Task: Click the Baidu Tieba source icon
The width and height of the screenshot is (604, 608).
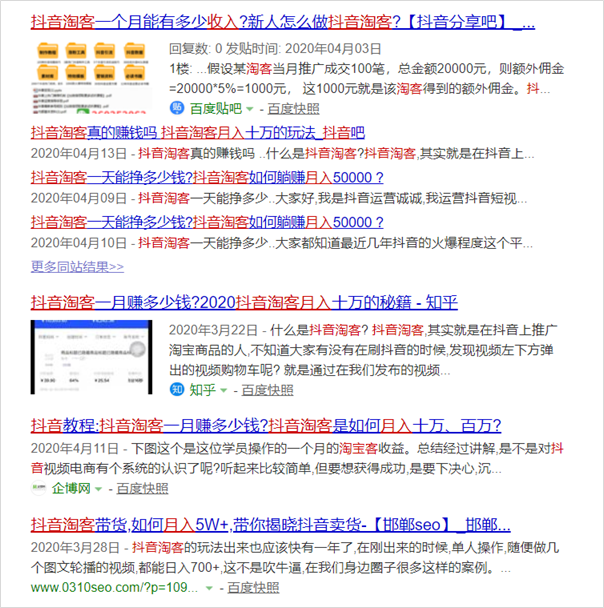Action: pos(177,108)
